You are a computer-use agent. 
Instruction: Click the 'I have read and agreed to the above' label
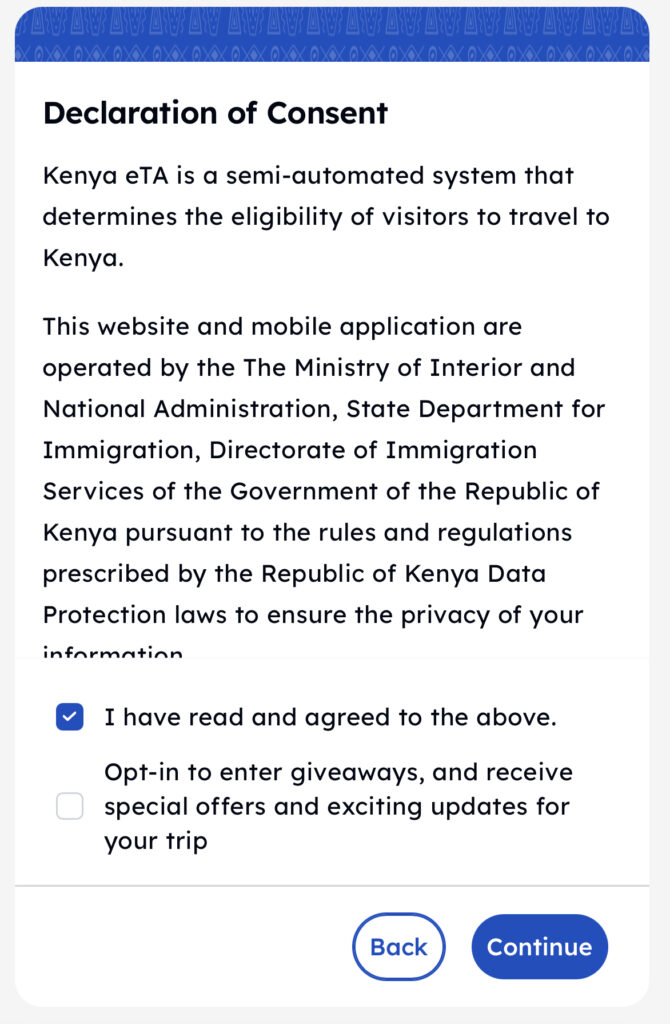coord(330,717)
